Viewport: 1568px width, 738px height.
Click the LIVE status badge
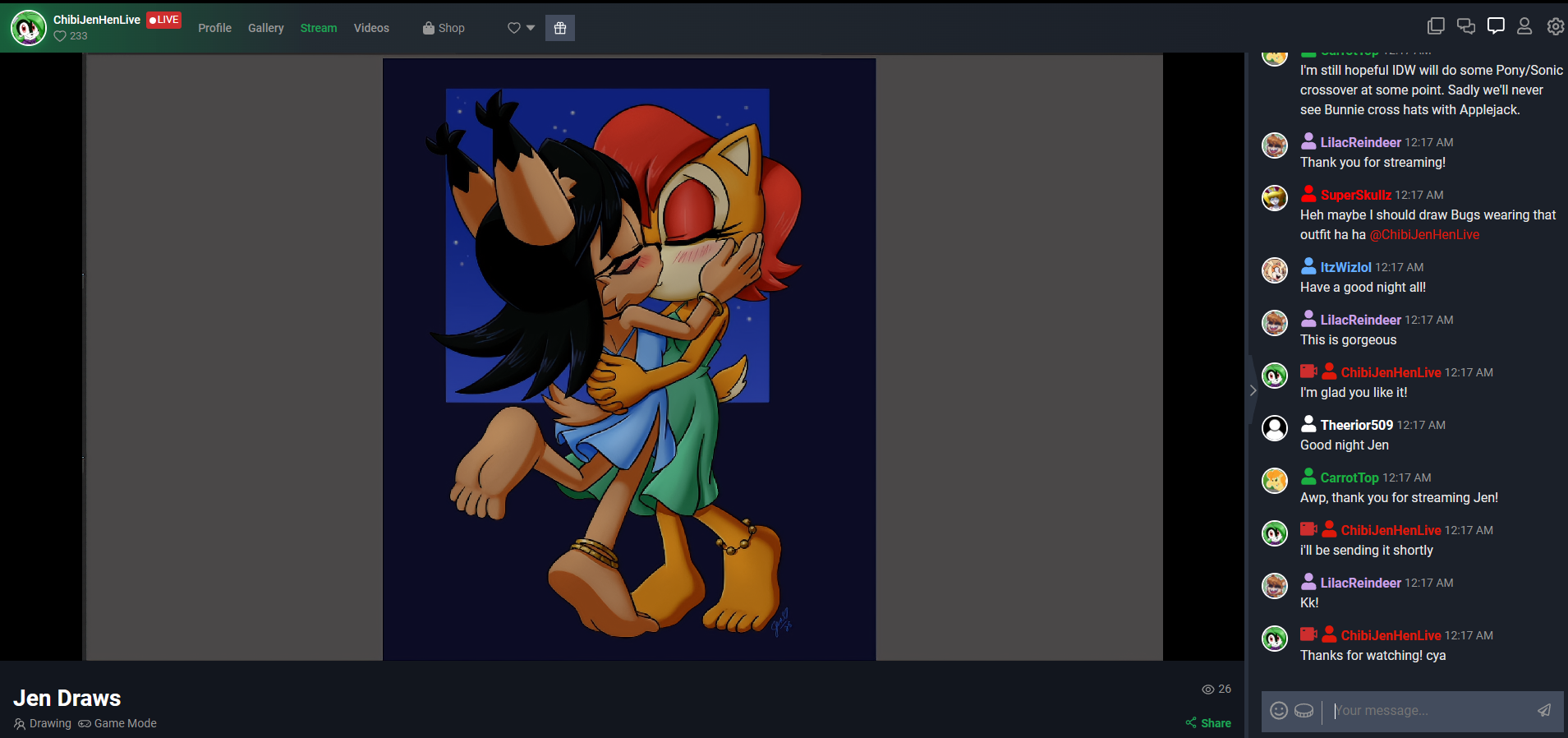163,20
